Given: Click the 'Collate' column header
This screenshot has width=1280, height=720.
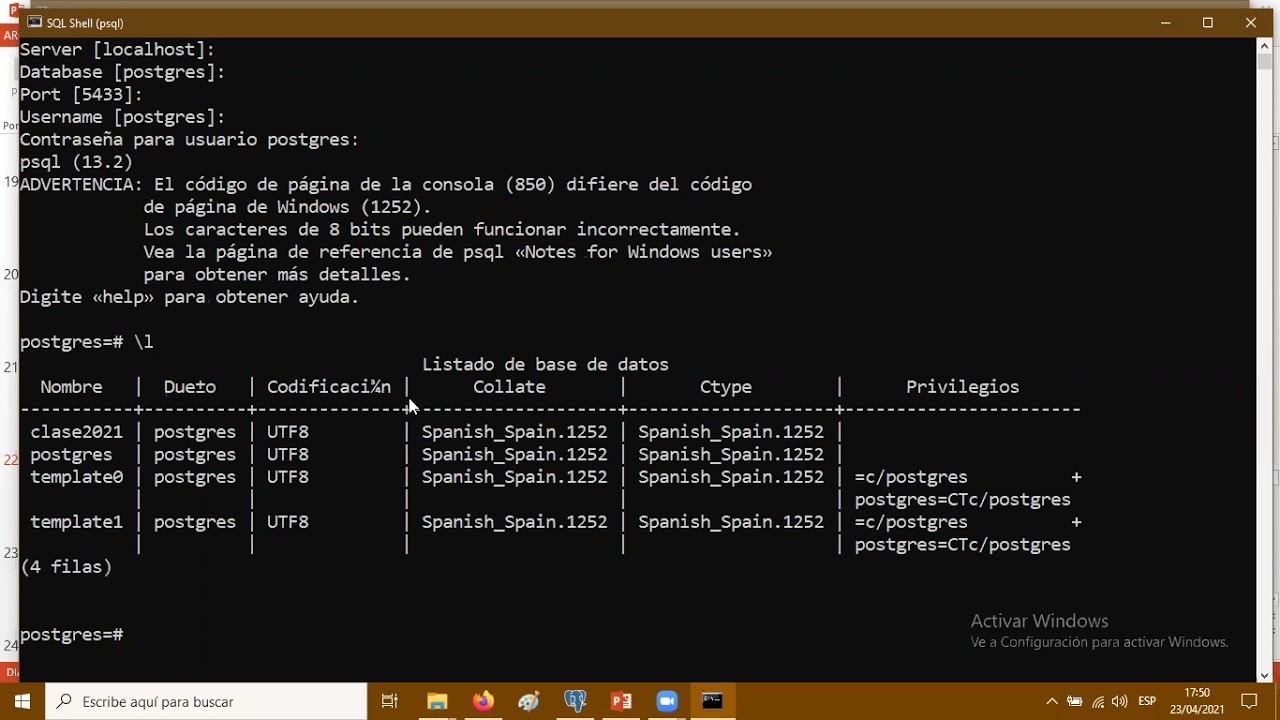Looking at the screenshot, I should point(510,387).
